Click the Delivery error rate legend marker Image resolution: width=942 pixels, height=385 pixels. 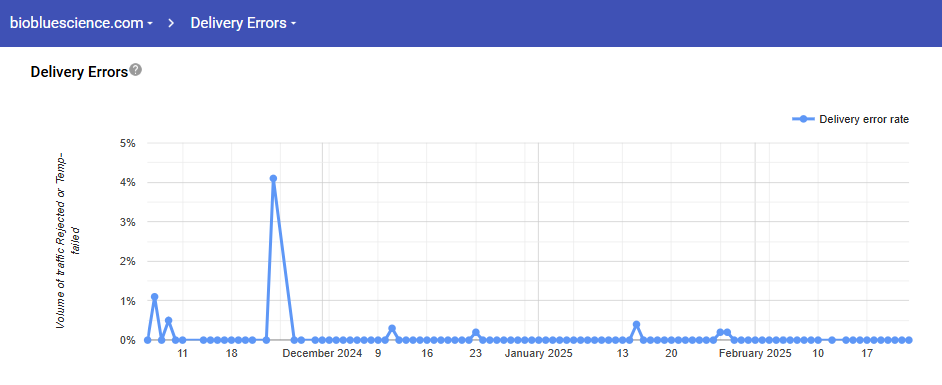pos(804,119)
